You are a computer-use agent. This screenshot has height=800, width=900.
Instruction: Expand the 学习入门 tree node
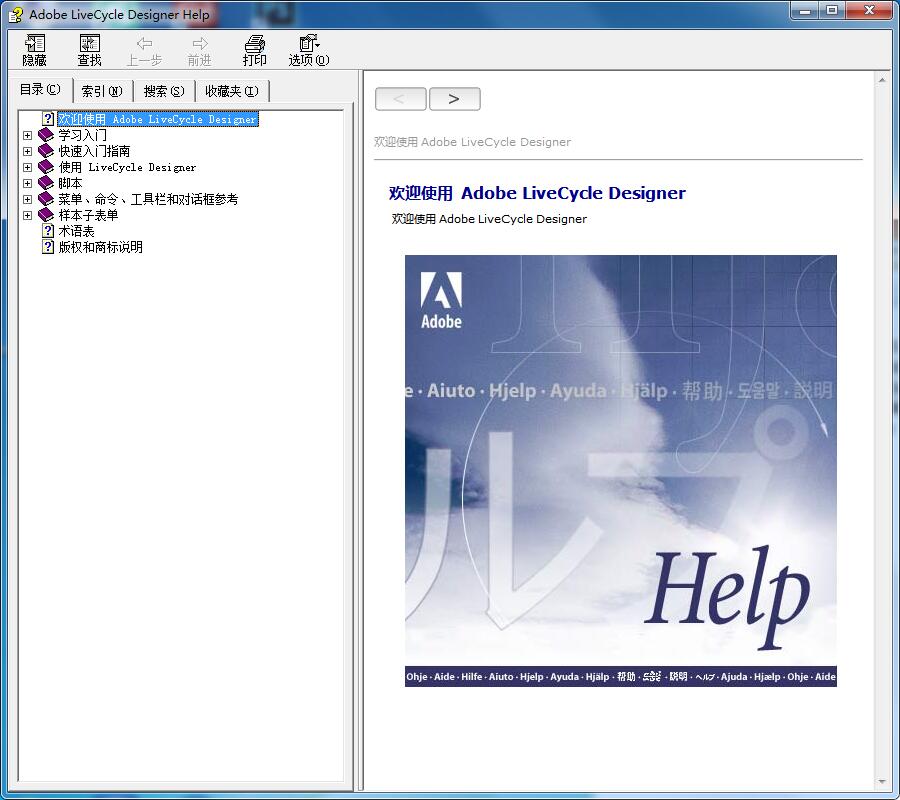pyautogui.click(x=27, y=135)
